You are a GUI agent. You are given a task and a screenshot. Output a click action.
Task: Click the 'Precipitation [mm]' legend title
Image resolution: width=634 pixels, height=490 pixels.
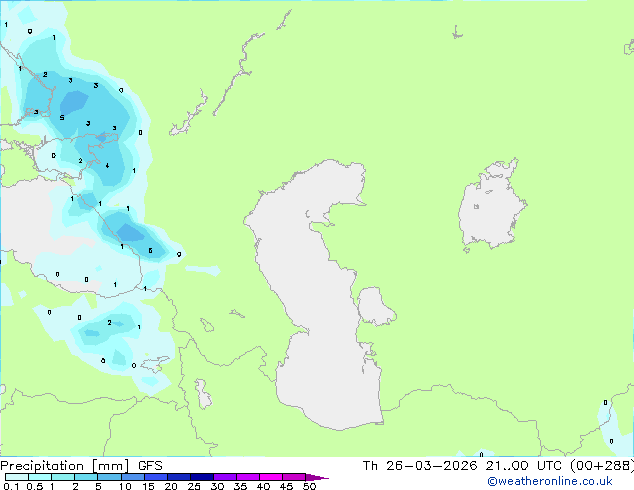point(65,466)
